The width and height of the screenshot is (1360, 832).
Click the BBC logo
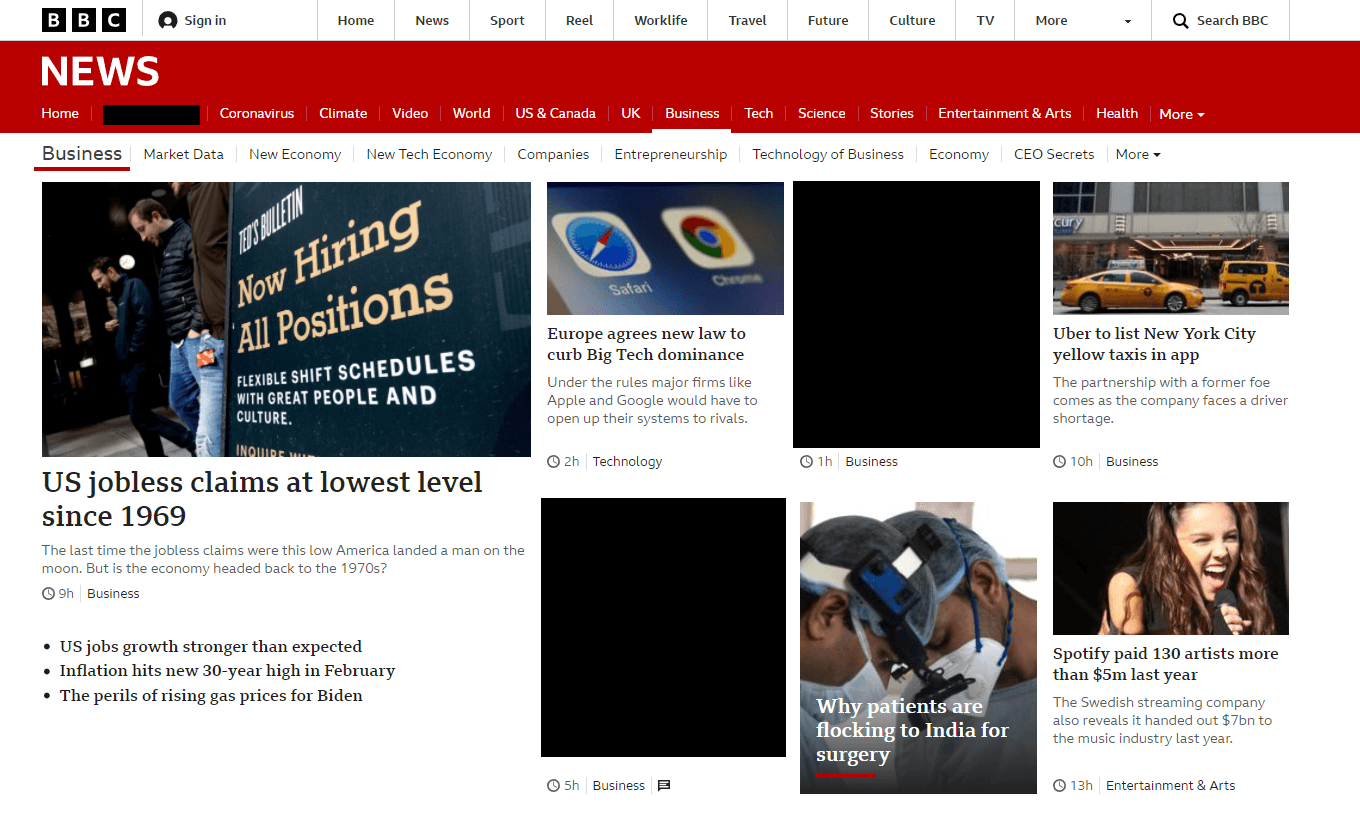(84, 20)
